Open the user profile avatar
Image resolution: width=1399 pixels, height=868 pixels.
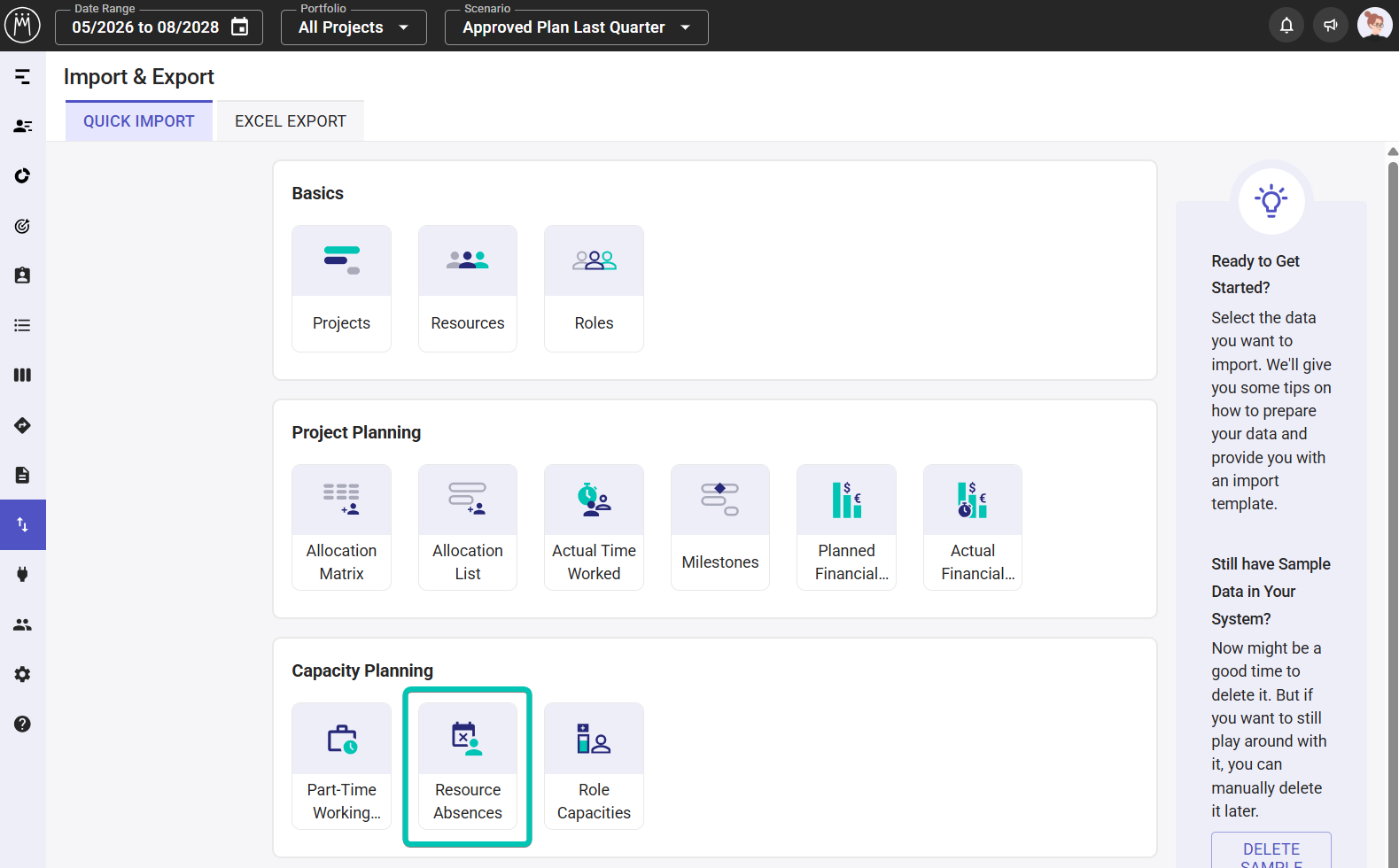coord(1374,25)
